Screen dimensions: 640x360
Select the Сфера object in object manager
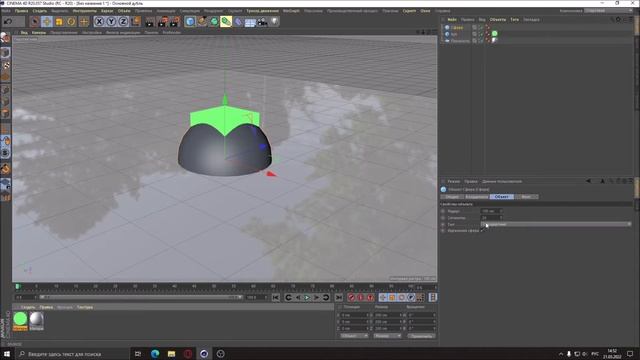(x=457, y=27)
